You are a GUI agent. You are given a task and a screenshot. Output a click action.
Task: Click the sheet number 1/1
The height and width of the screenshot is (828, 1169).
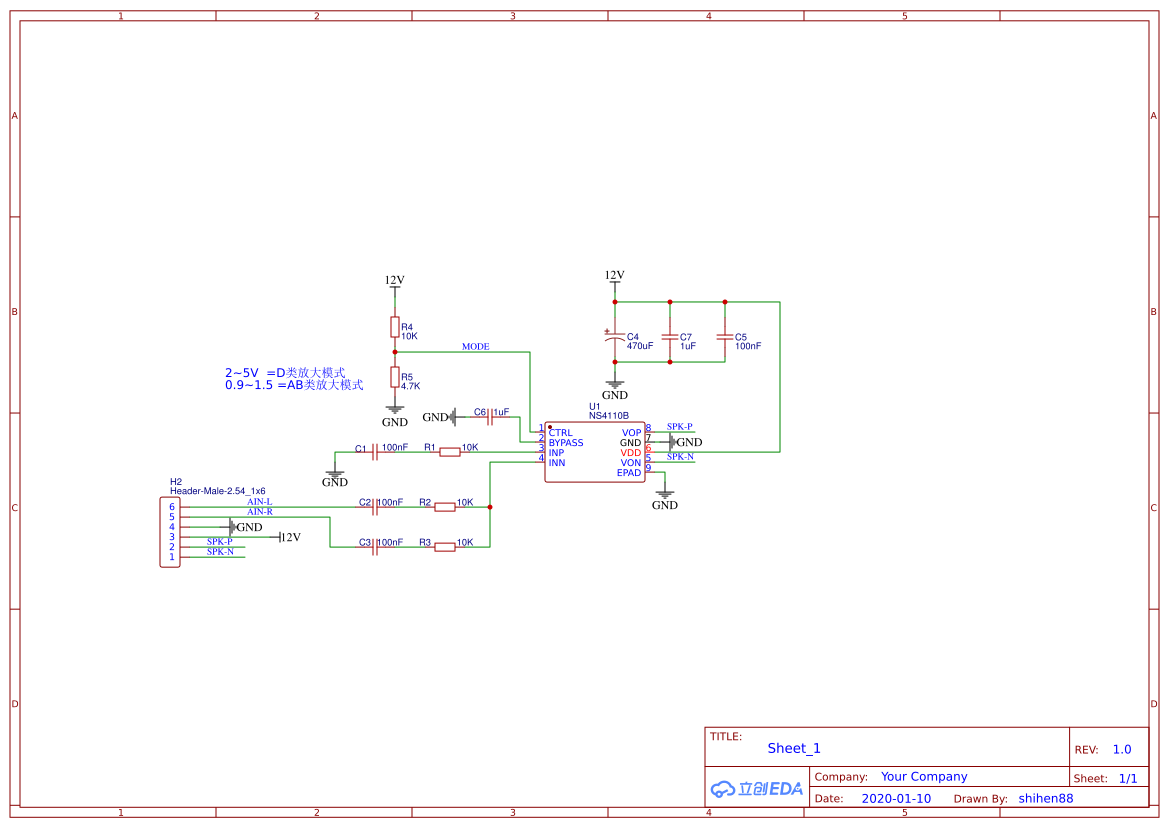coord(1128,778)
